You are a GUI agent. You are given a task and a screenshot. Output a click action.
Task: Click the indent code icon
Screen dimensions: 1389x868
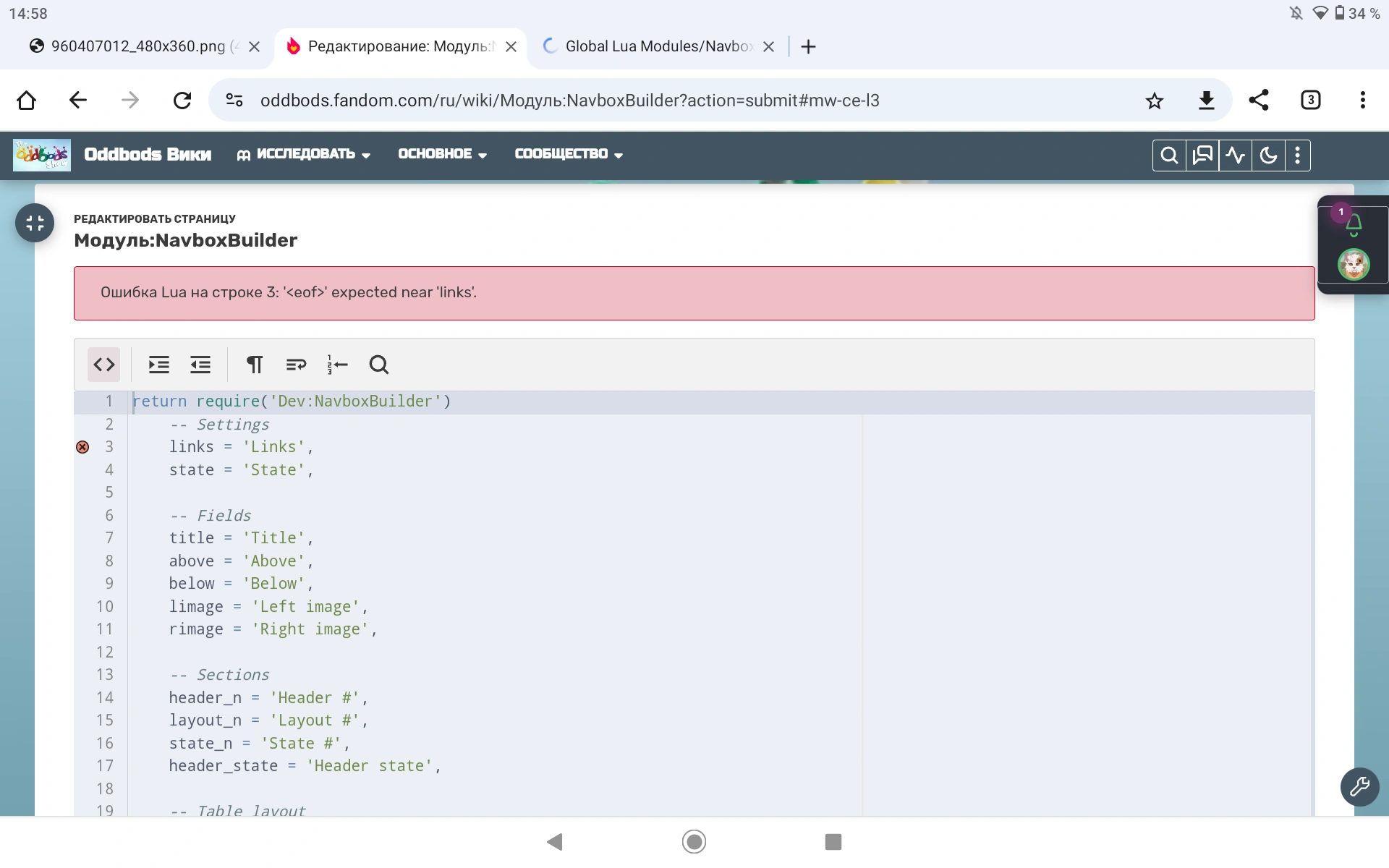tap(158, 365)
